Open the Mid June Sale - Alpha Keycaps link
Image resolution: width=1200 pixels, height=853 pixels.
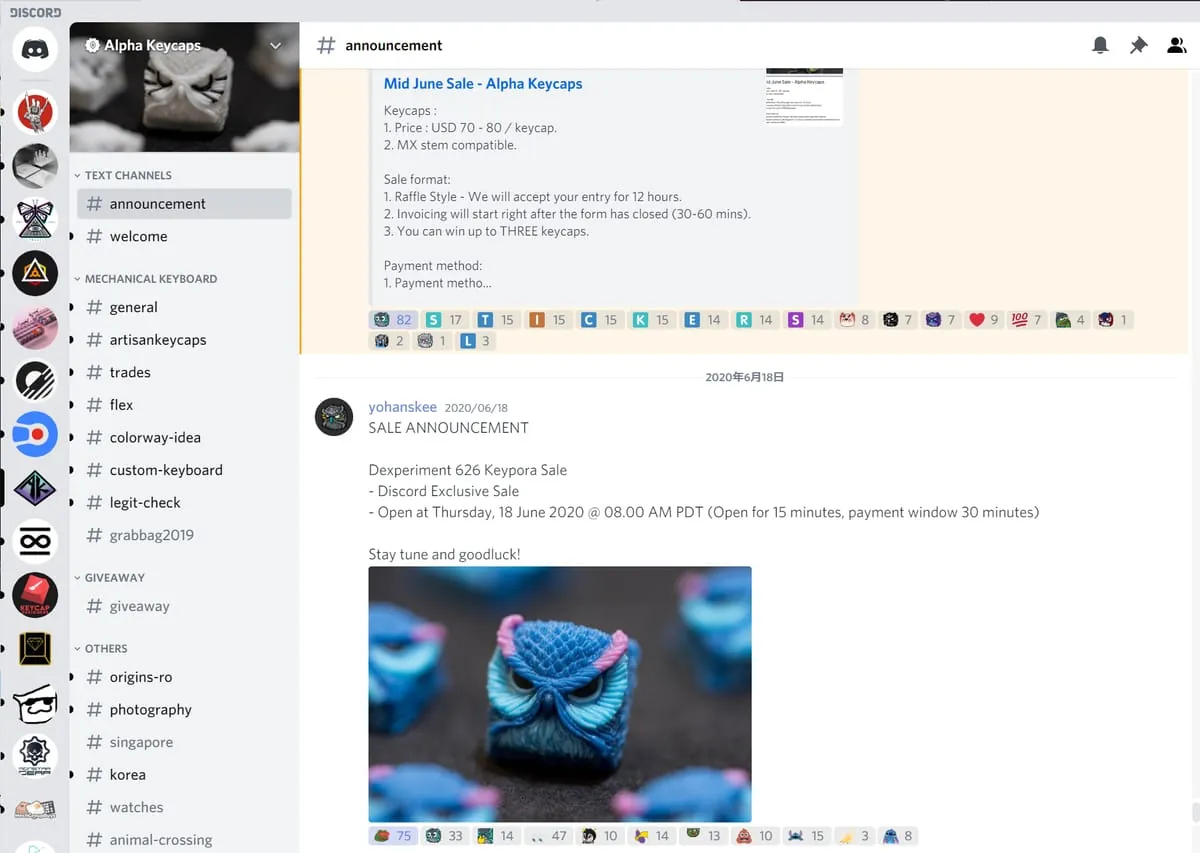pos(483,84)
